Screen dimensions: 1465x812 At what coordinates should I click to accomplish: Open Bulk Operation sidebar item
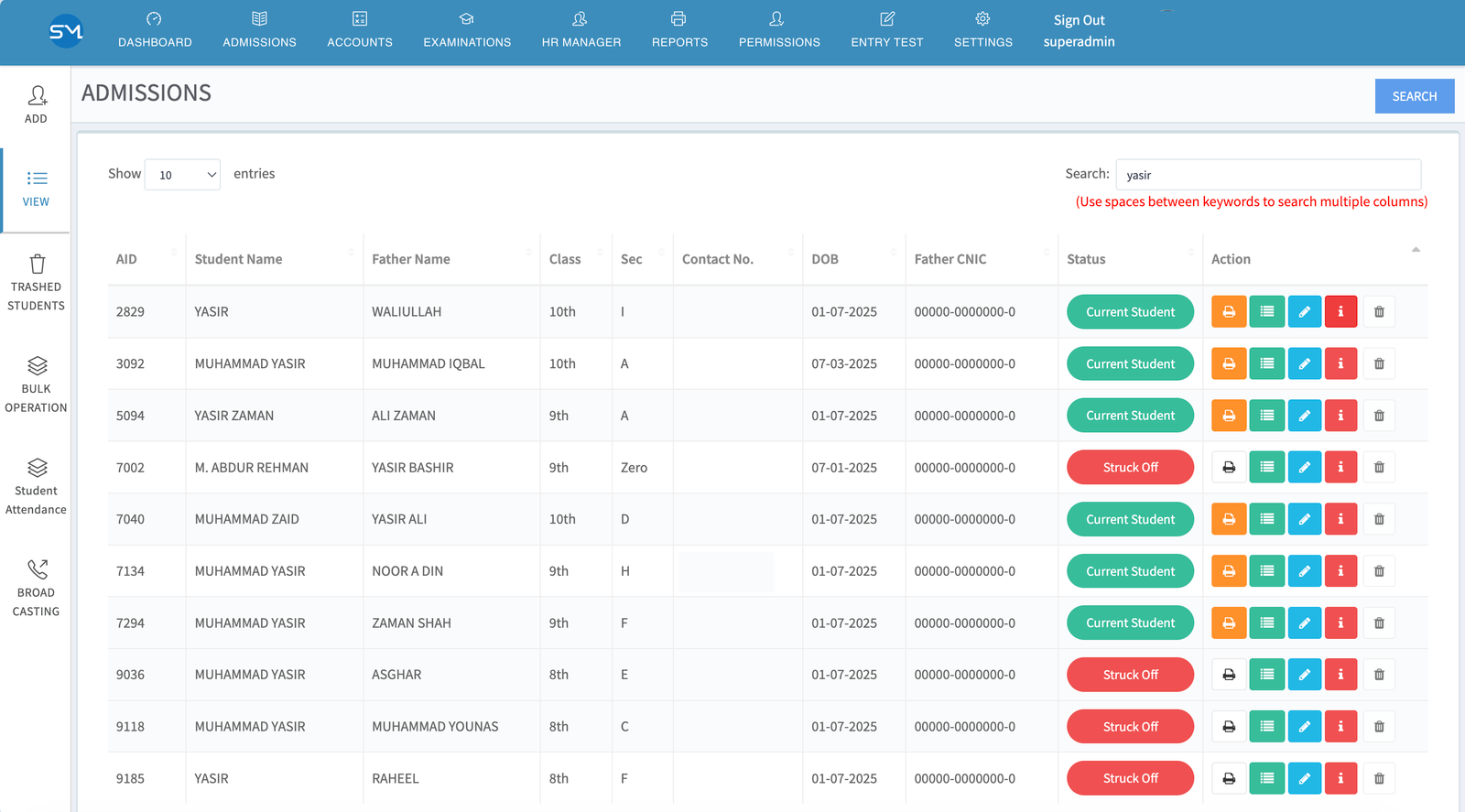click(36, 384)
